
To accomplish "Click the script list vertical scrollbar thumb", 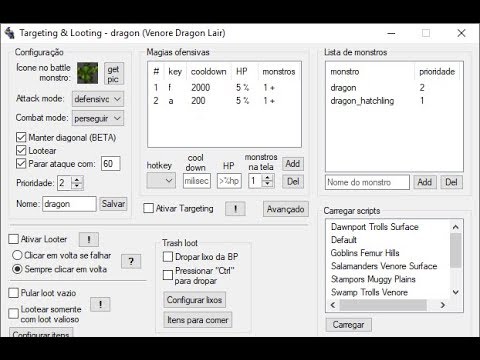I will [456, 250].
